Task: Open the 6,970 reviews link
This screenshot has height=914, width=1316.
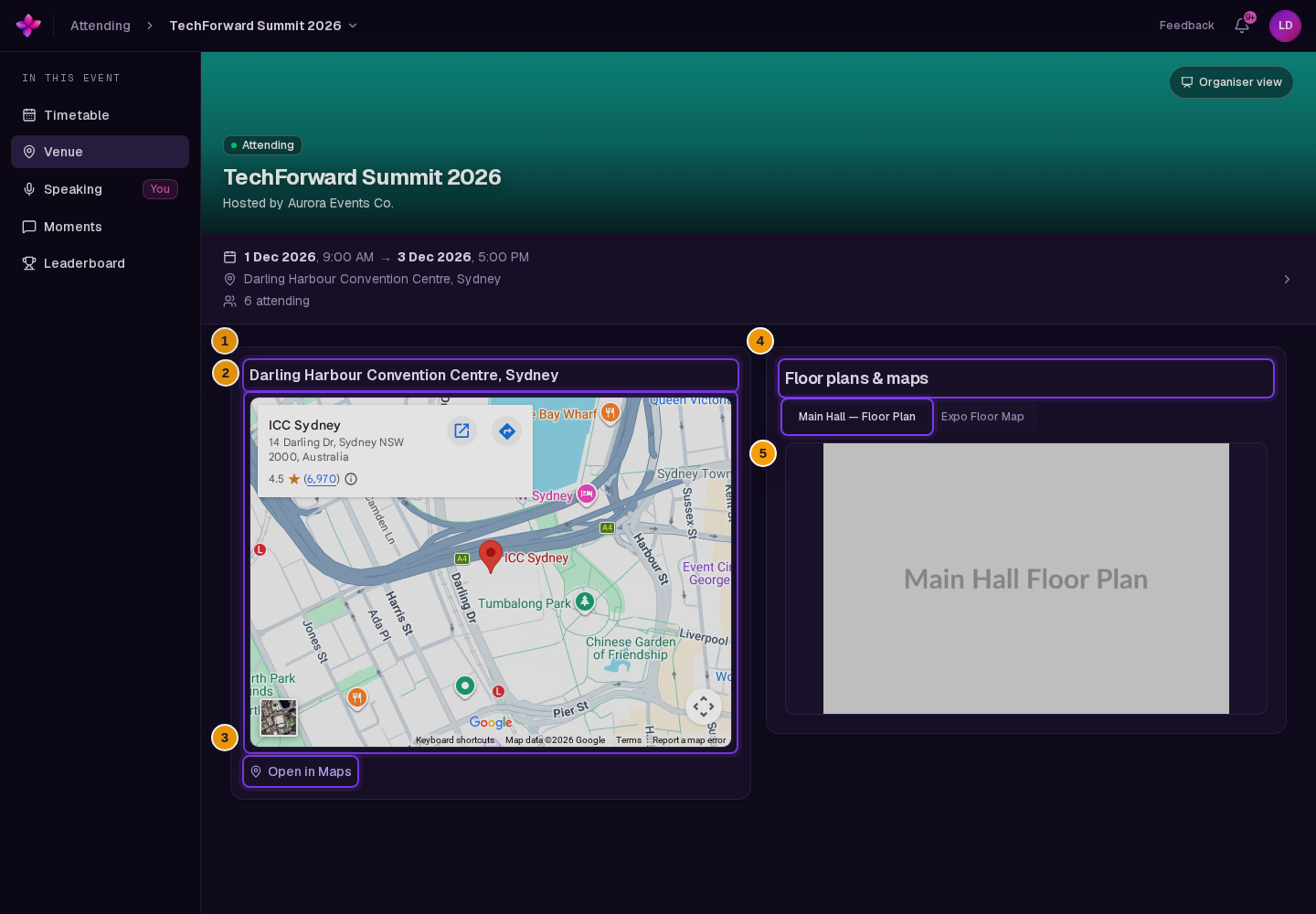Action: 322,479
